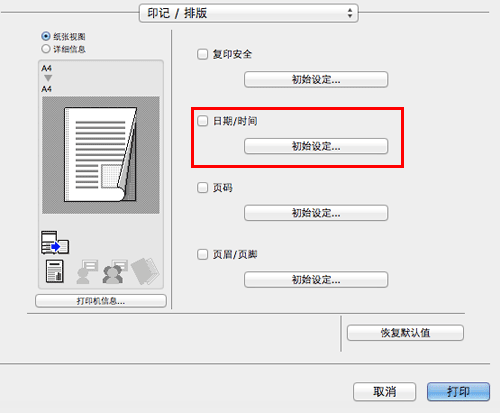Open 初始设定 for 页码
This screenshot has width=500, height=413.
pos(316,213)
